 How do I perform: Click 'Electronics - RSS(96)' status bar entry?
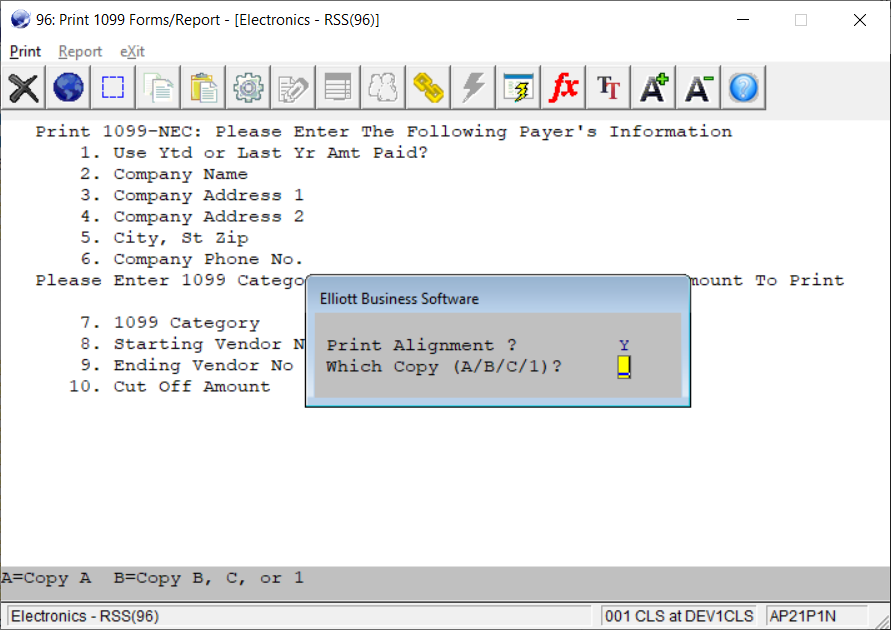point(85,616)
